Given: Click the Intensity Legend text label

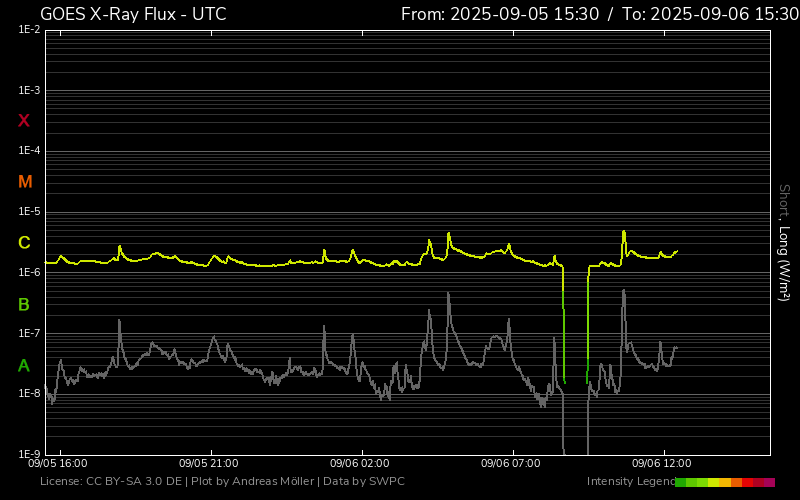Looking at the screenshot, I should (x=628, y=482).
